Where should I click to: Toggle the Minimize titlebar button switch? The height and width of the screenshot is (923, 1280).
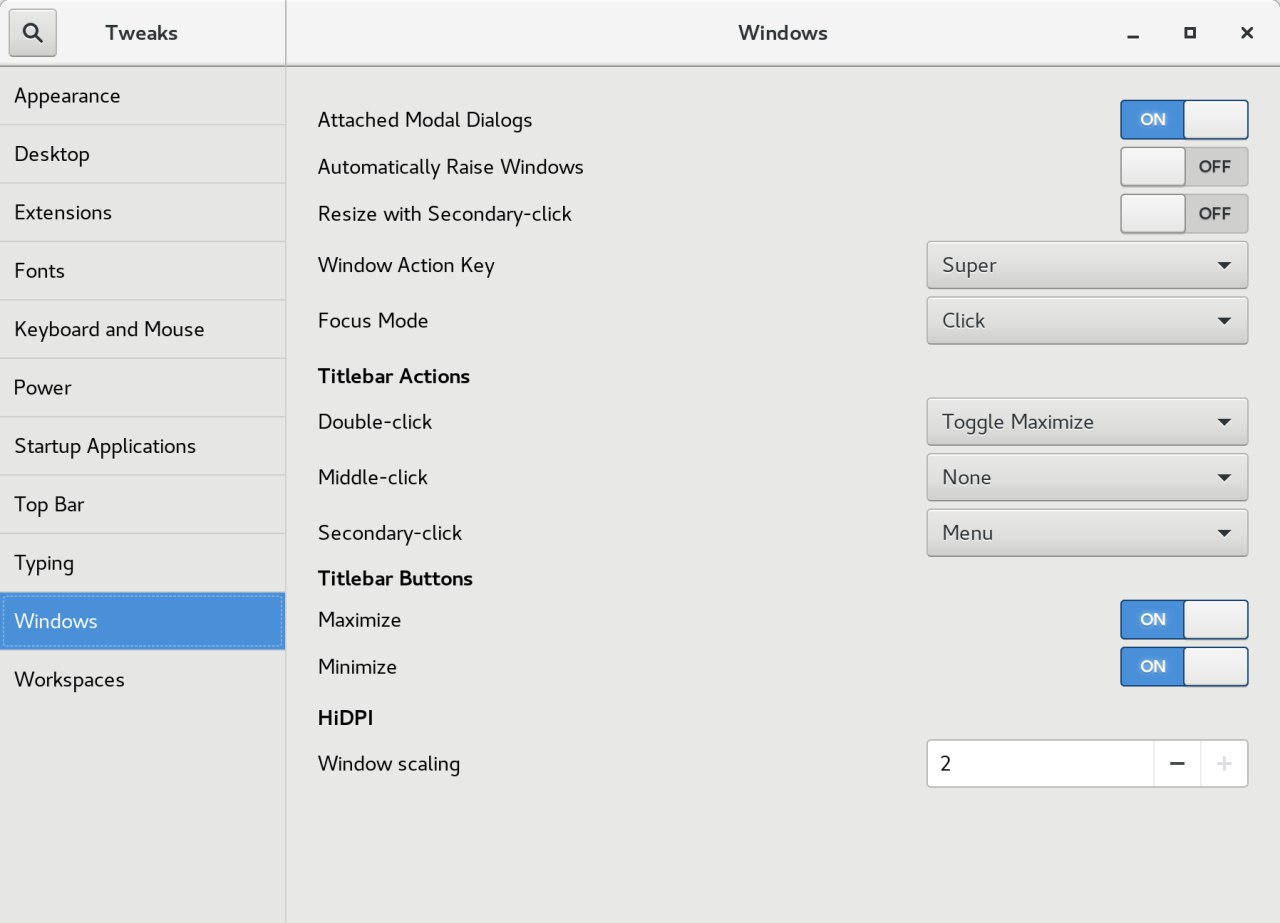(1184, 667)
